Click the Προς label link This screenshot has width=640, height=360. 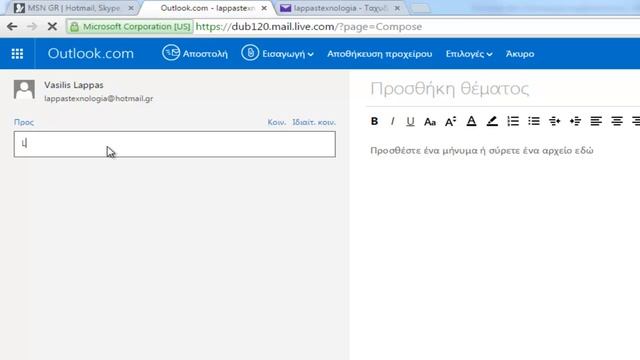(24, 122)
